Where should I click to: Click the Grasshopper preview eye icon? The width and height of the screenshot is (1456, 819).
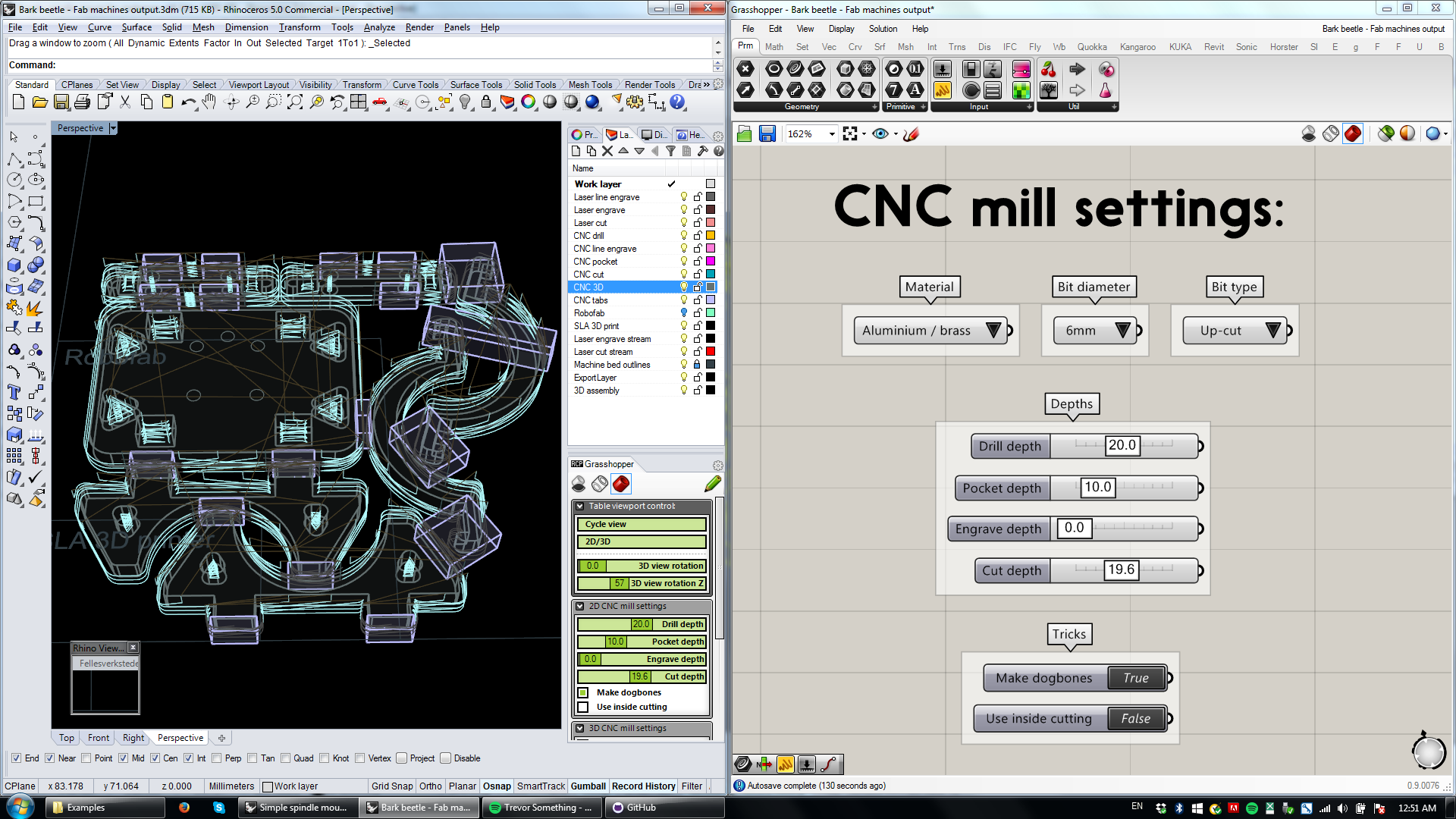click(x=880, y=134)
